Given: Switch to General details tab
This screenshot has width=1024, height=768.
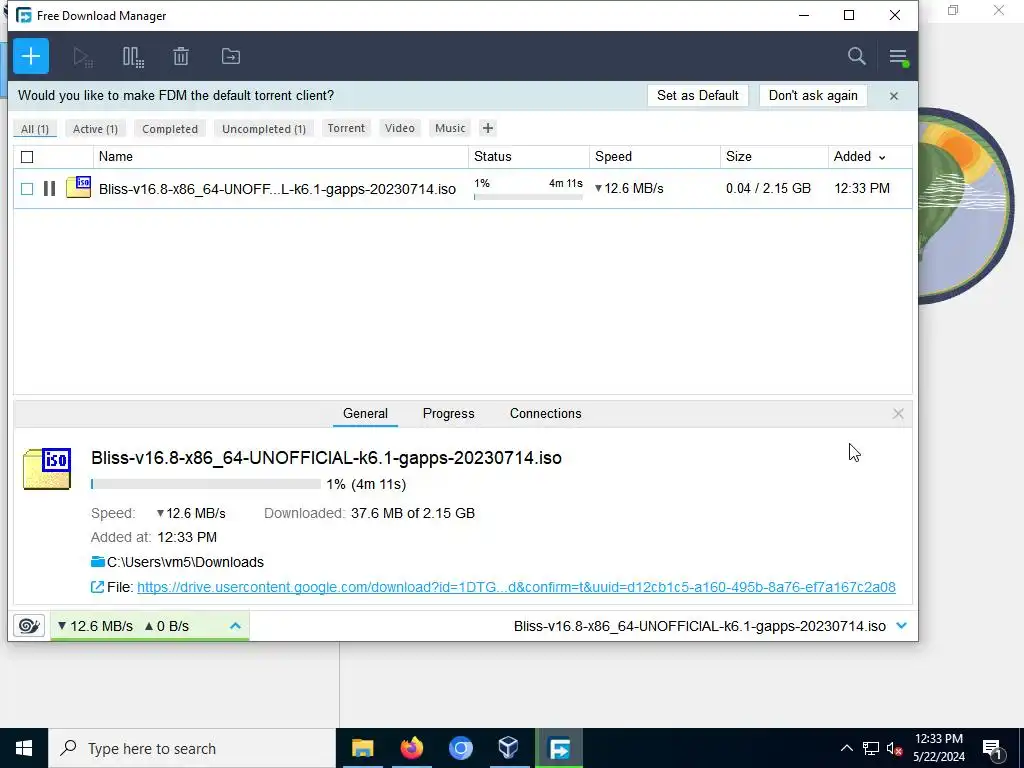Looking at the screenshot, I should (365, 413).
